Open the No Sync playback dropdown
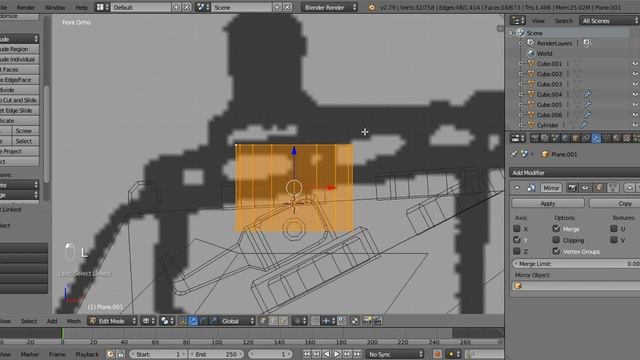 point(395,354)
